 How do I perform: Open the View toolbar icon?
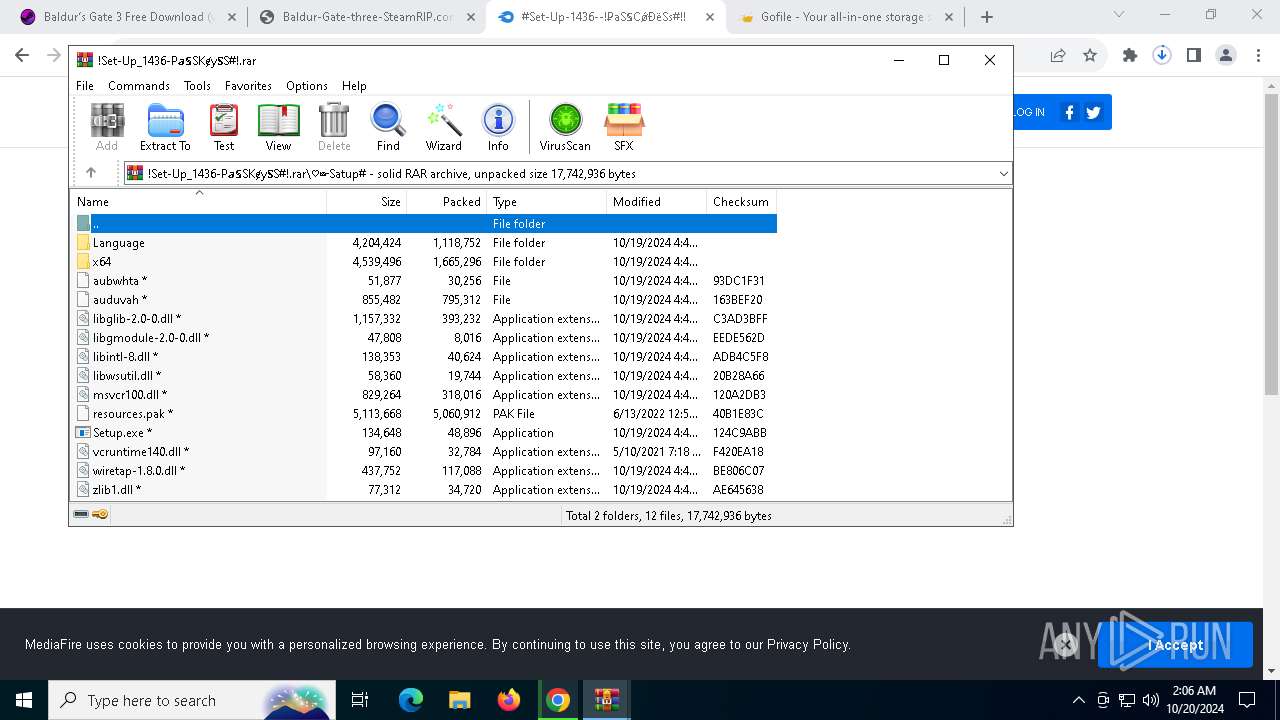click(278, 127)
